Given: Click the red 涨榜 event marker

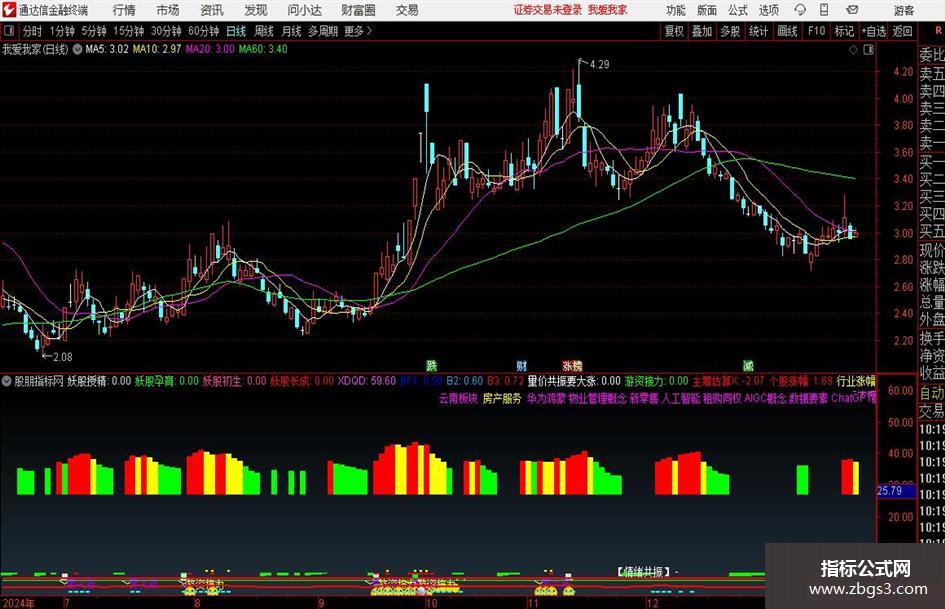Looking at the screenshot, I should point(572,365).
